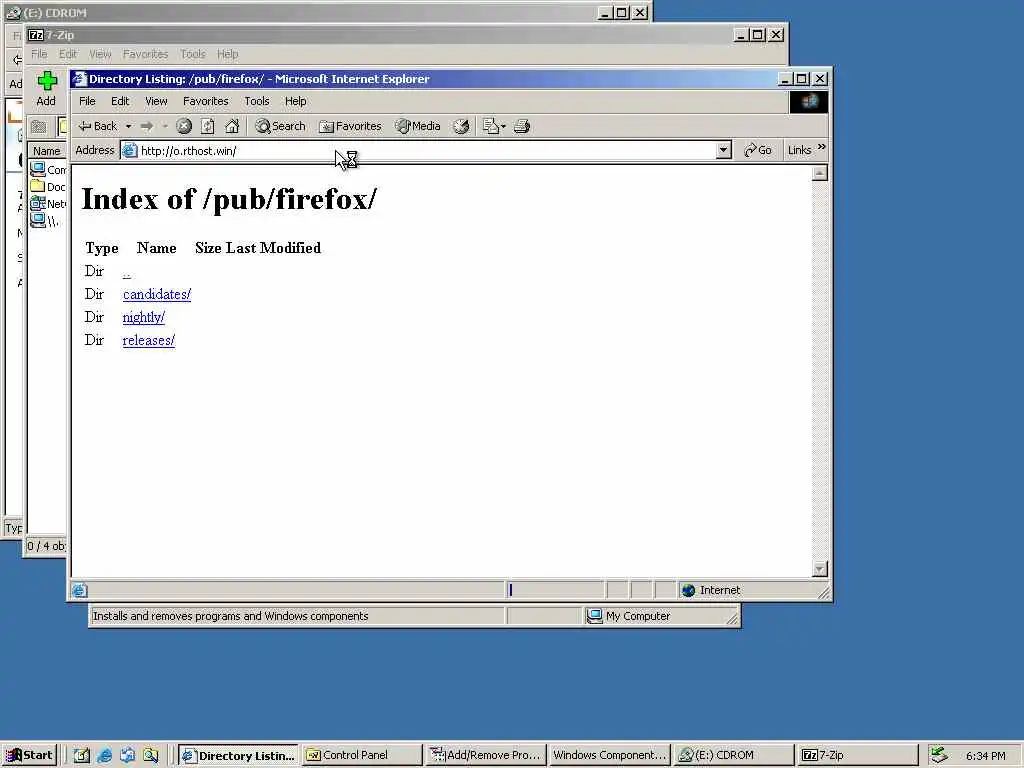This screenshot has height=768, width=1024.
Task: Click the scrollbar down arrow in IE
Action: (x=820, y=569)
